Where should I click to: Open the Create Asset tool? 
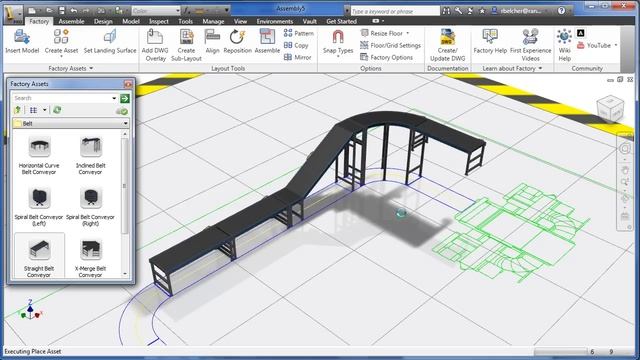coord(61,42)
